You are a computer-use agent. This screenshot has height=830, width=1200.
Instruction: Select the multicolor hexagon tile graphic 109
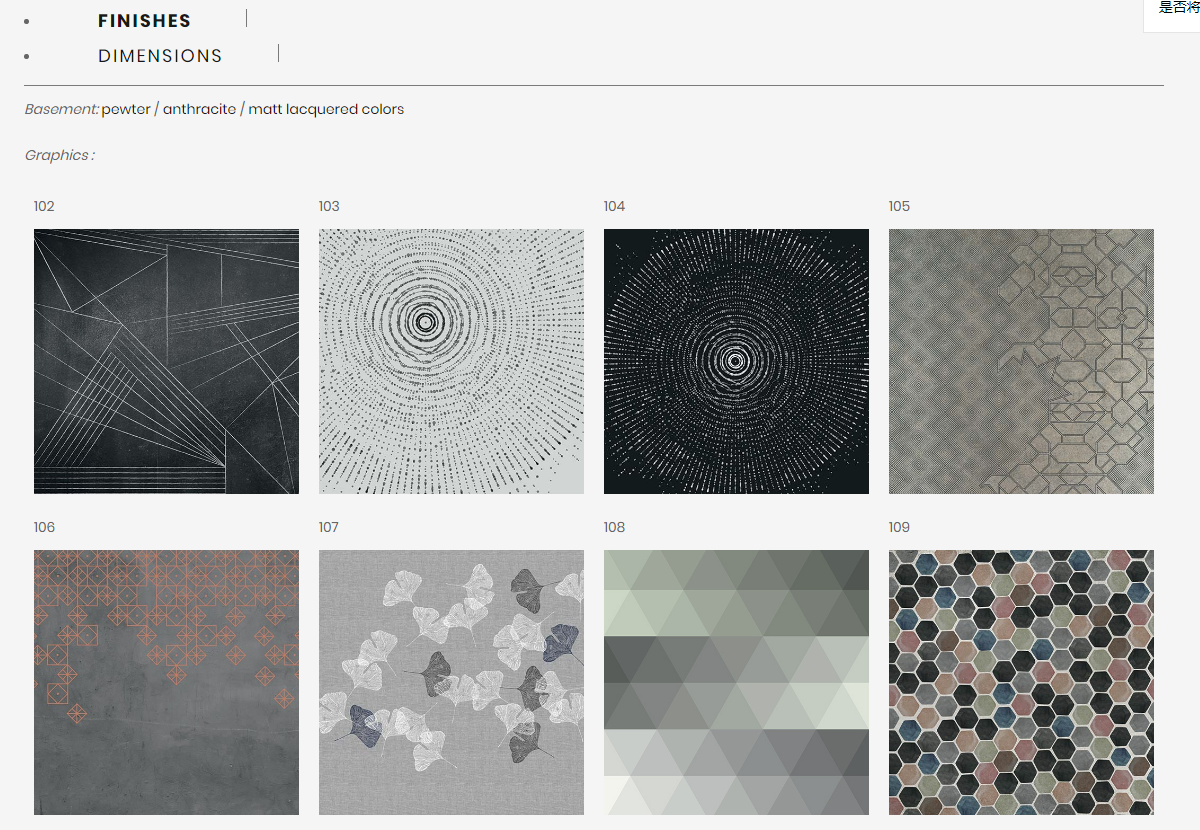[x=1021, y=682]
